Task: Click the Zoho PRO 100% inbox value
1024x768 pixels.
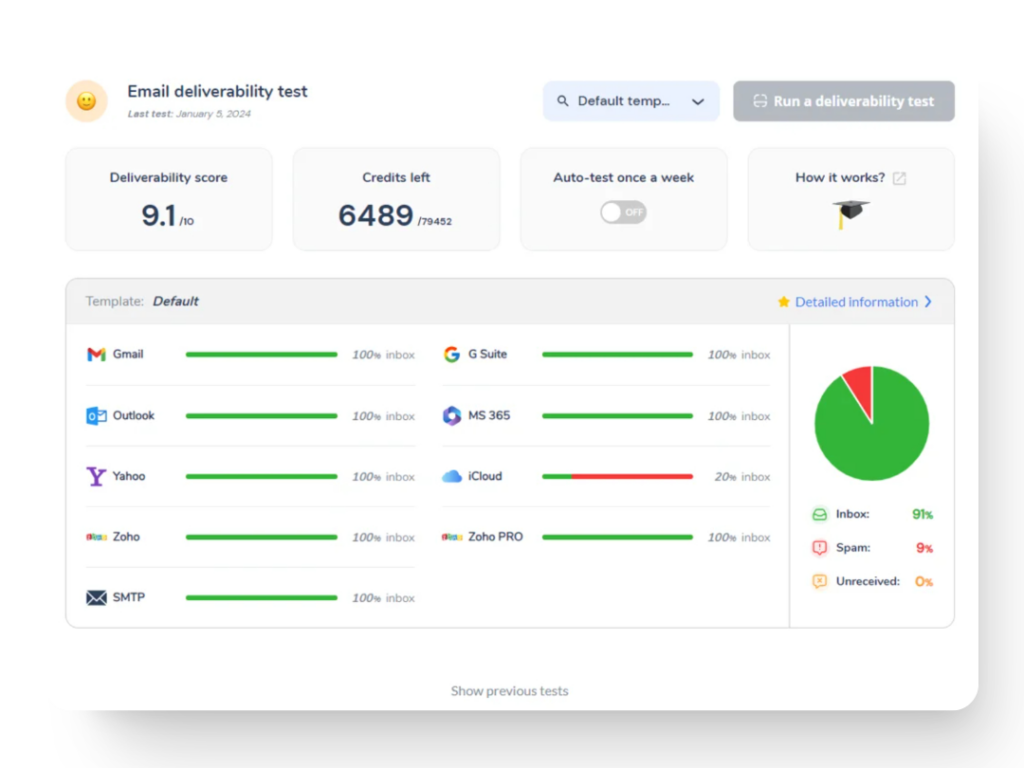Action: click(739, 537)
